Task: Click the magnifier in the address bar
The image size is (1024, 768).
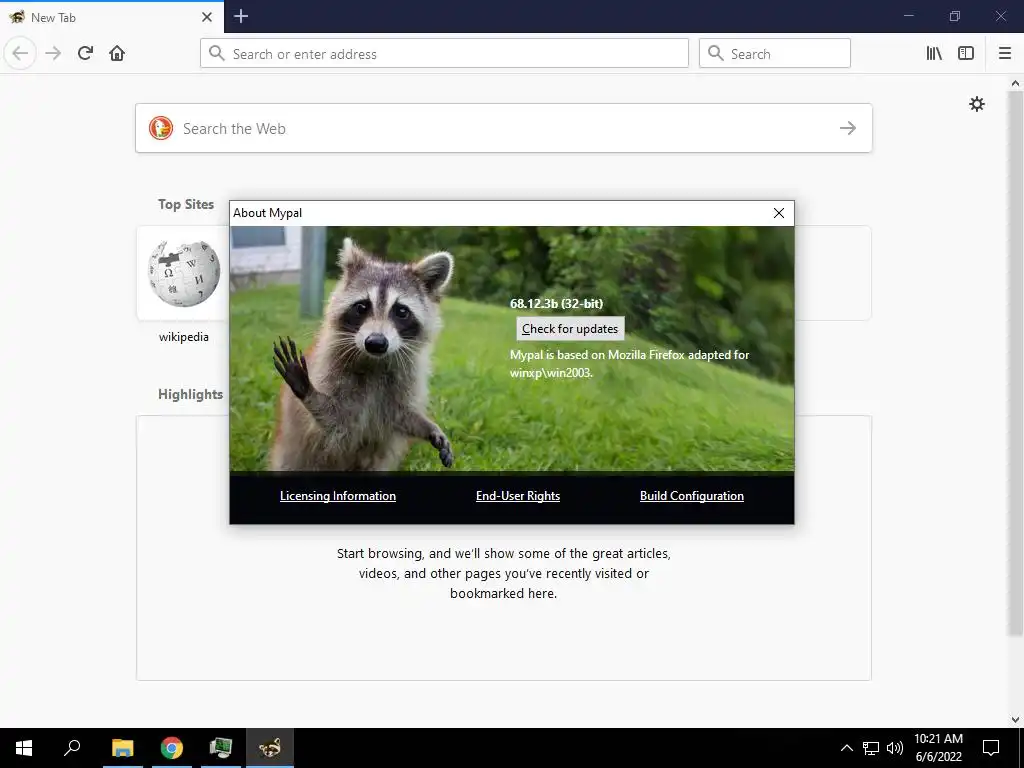Action: pyautogui.click(x=217, y=54)
